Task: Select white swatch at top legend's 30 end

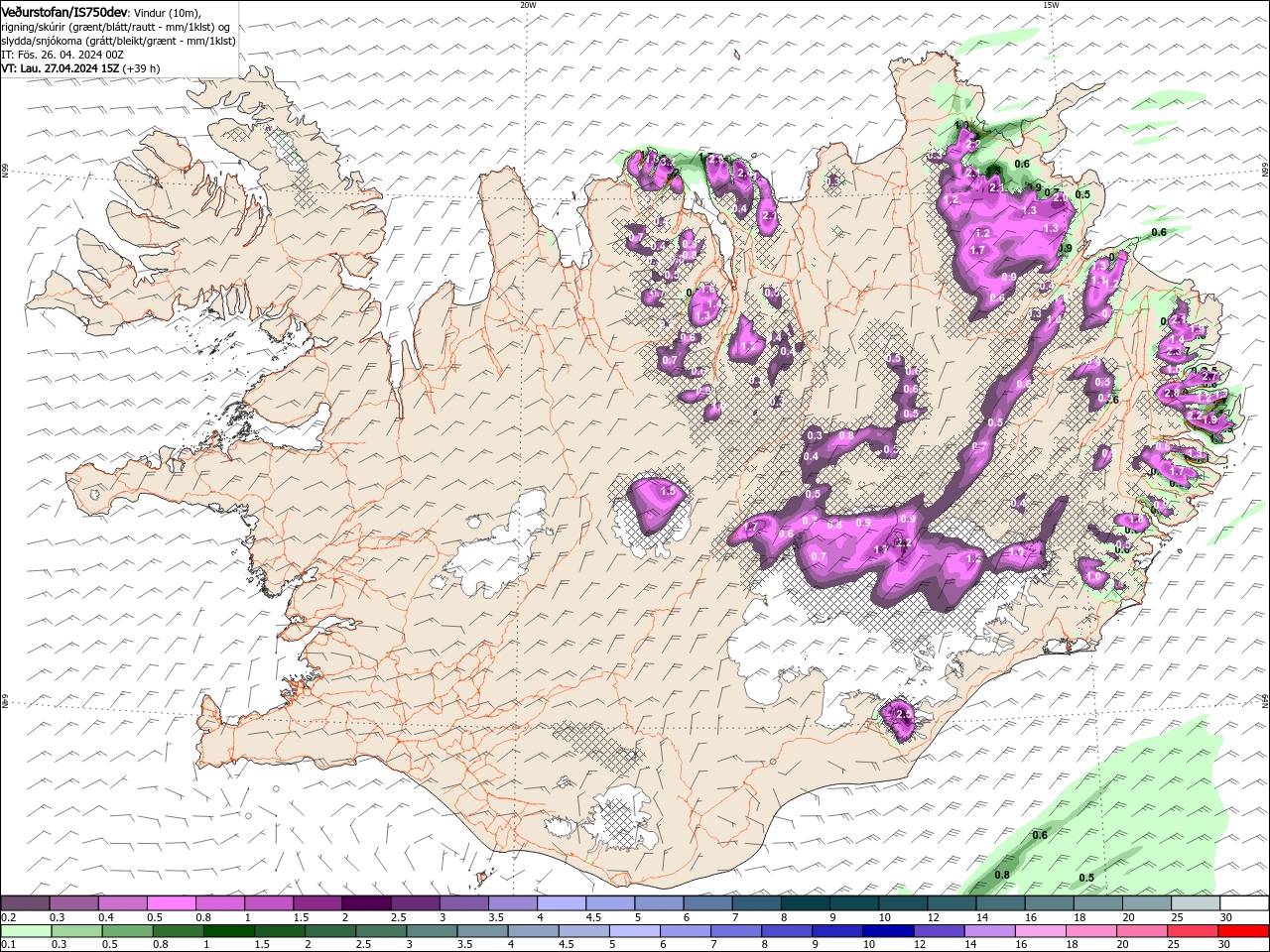Action: [1244, 903]
